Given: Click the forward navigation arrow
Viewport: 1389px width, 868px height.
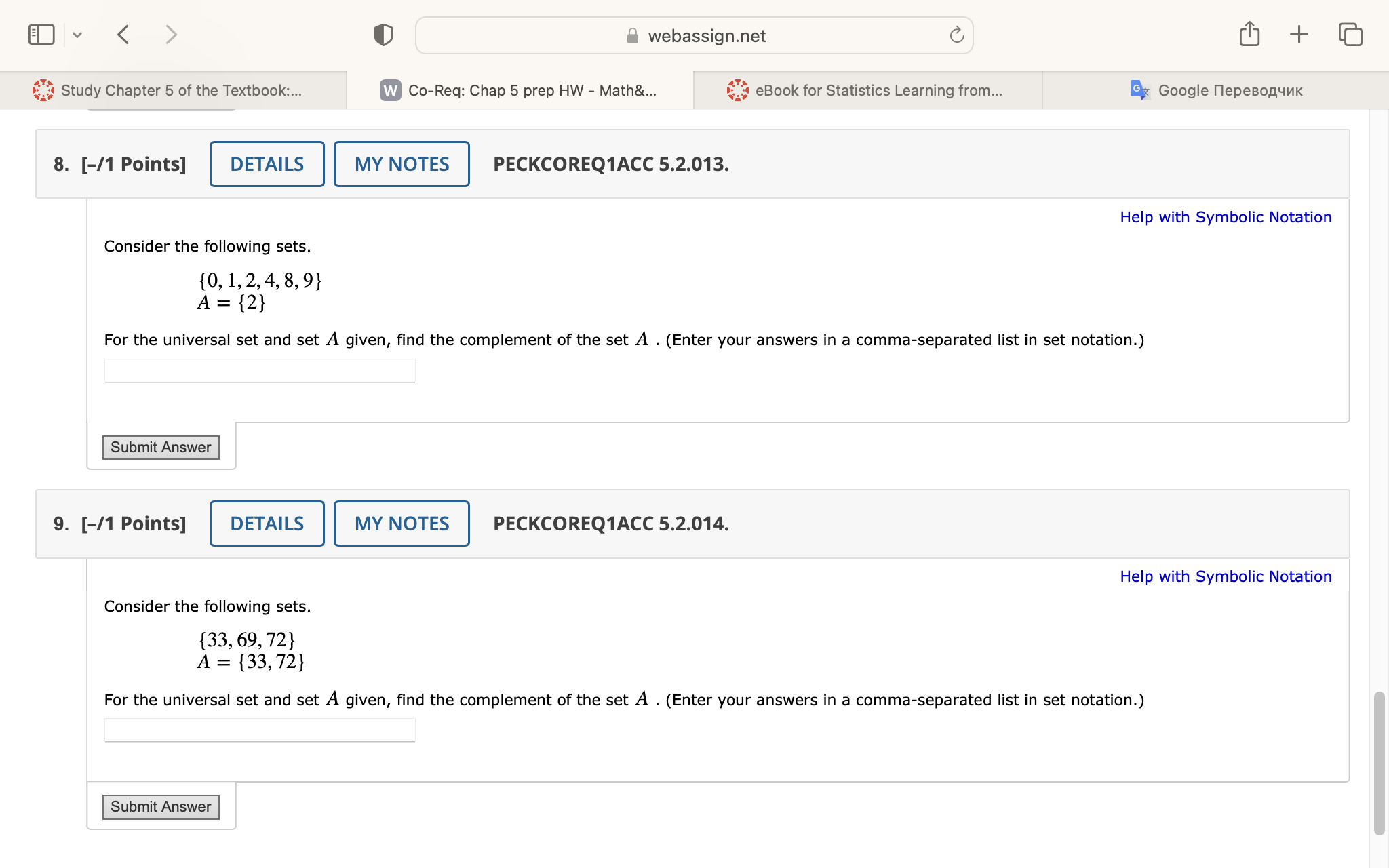Looking at the screenshot, I should click(x=171, y=35).
